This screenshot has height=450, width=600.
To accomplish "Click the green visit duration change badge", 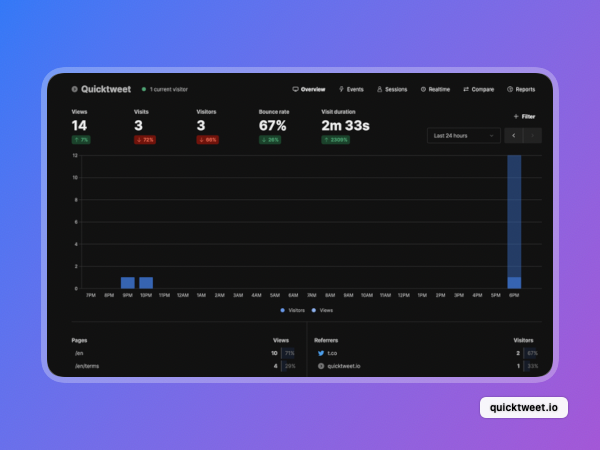I will tap(336, 140).
